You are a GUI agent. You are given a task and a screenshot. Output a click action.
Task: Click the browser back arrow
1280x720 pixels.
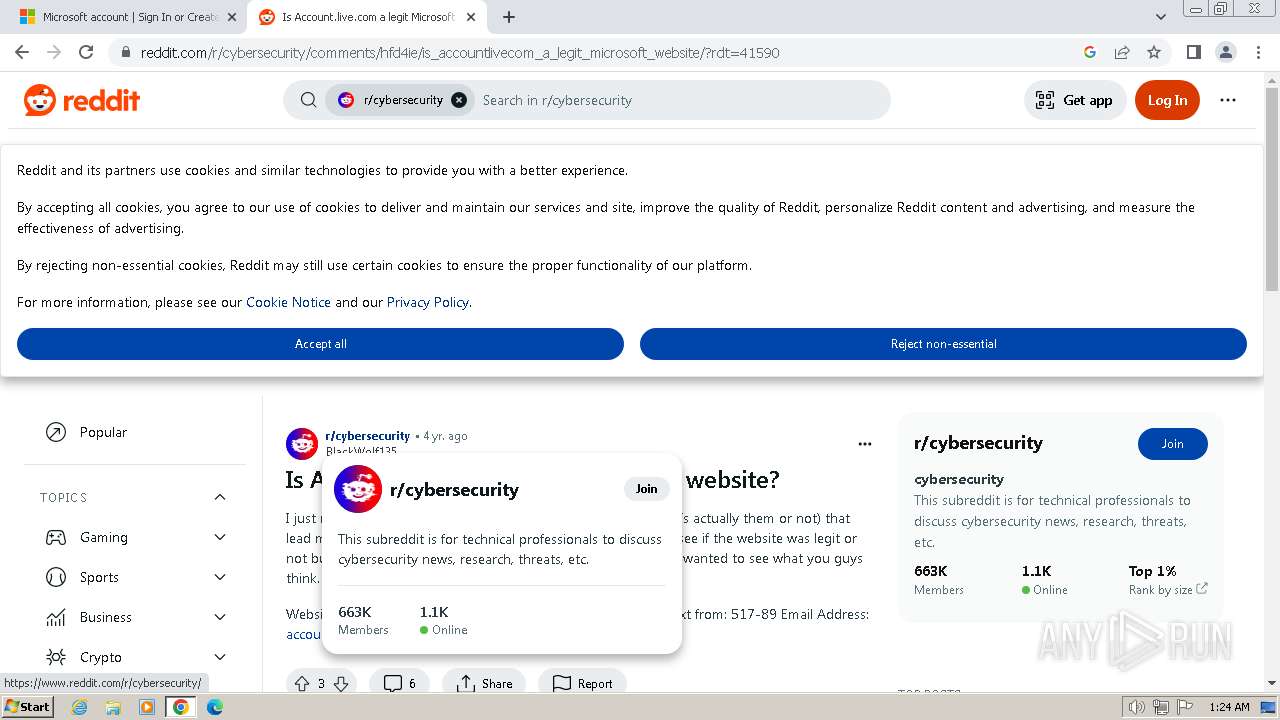(22, 52)
